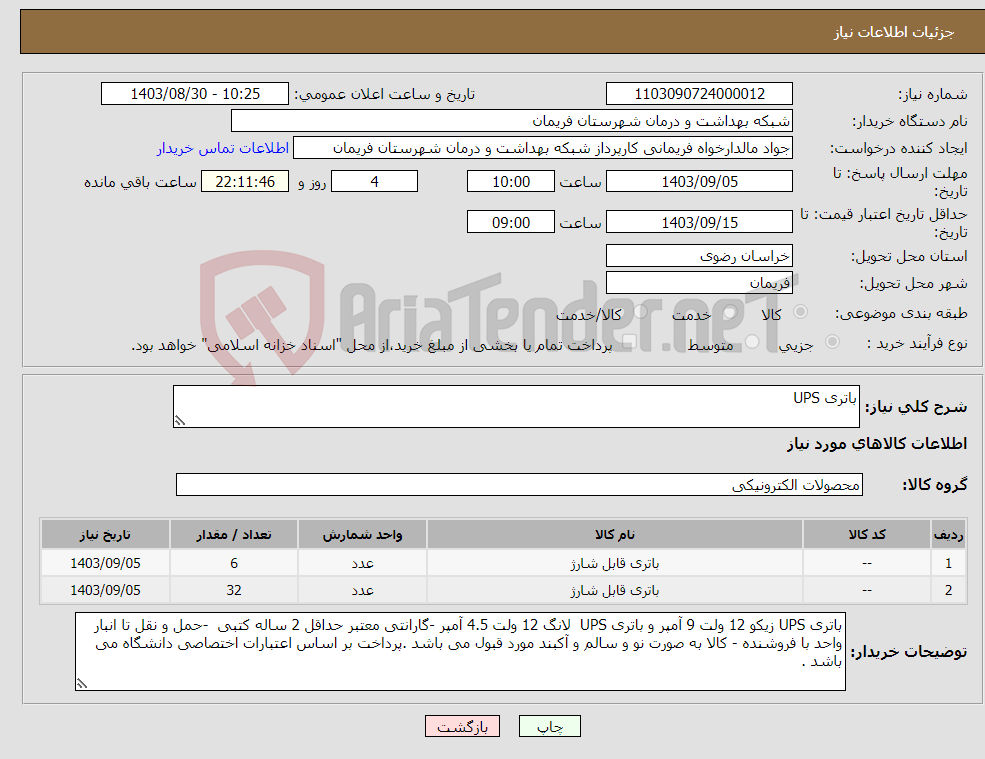Click the نام کالا column header
The width and height of the screenshot is (985, 759).
615,535
